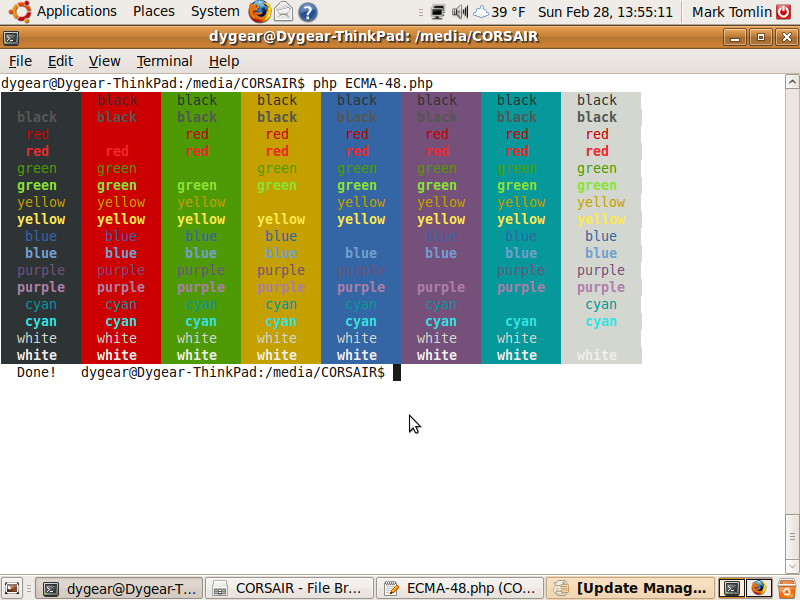Switch to CORSAIR - File Browser taskbar window
800x600 pixels.
click(x=289, y=588)
